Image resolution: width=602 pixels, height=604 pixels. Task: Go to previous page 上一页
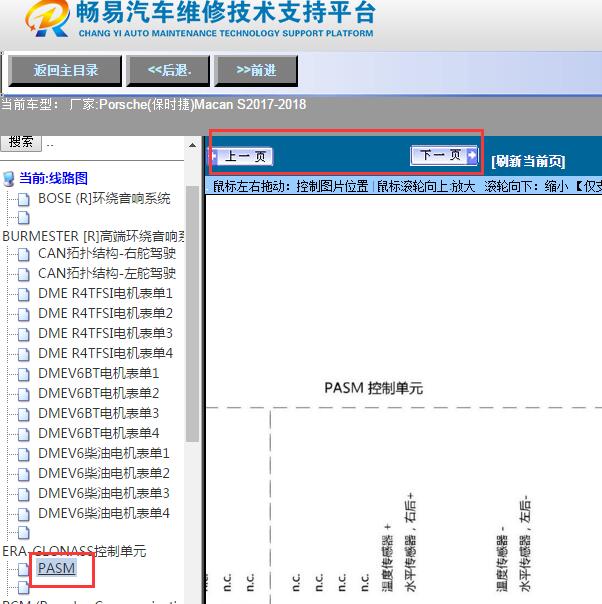click(x=241, y=156)
